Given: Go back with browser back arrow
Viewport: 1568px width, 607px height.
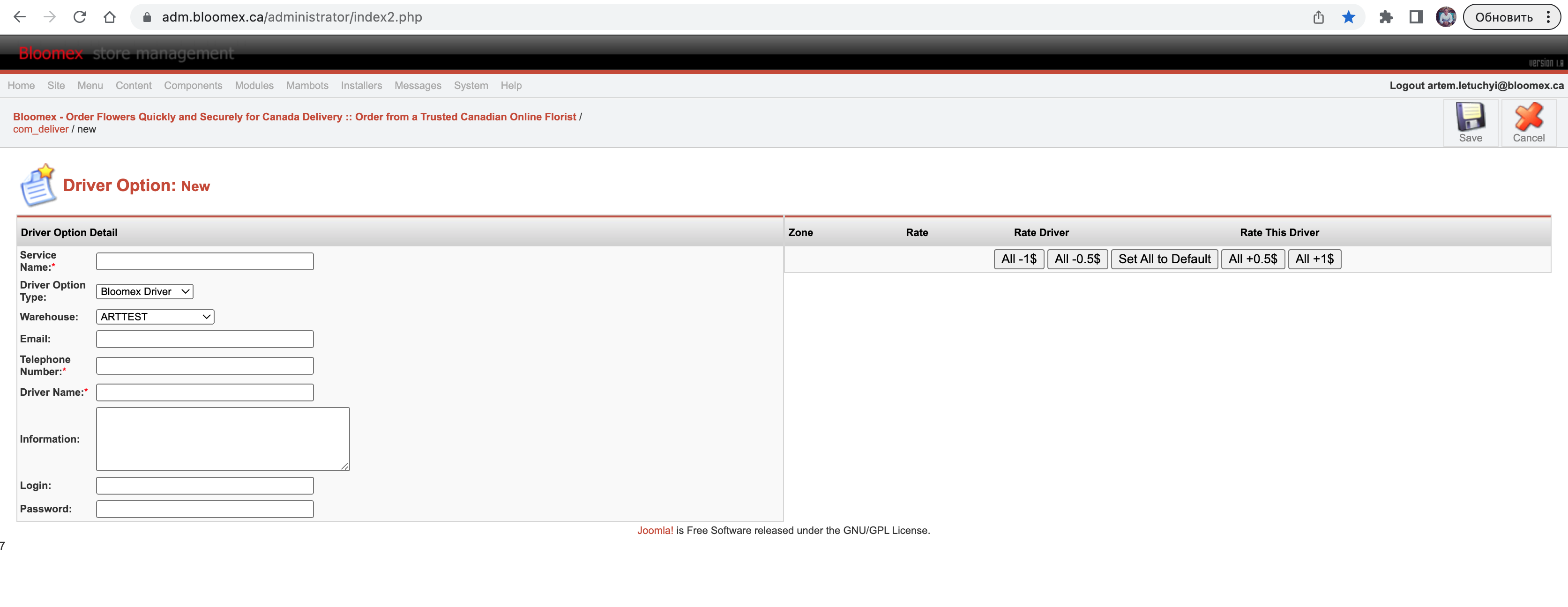Looking at the screenshot, I should pos(20,17).
